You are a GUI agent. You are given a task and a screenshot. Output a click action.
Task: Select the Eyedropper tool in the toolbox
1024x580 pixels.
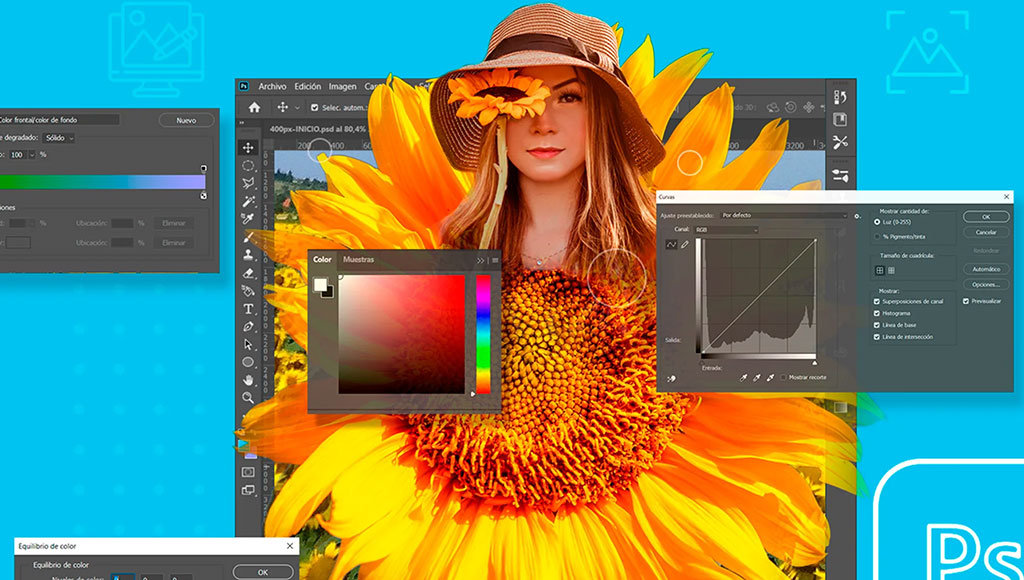tap(248, 219)
